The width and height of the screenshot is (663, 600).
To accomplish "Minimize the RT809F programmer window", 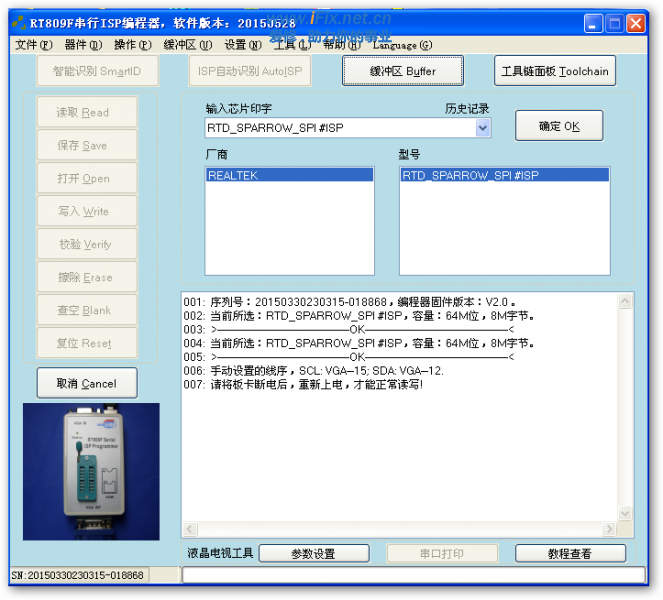I will coord(594,24).
